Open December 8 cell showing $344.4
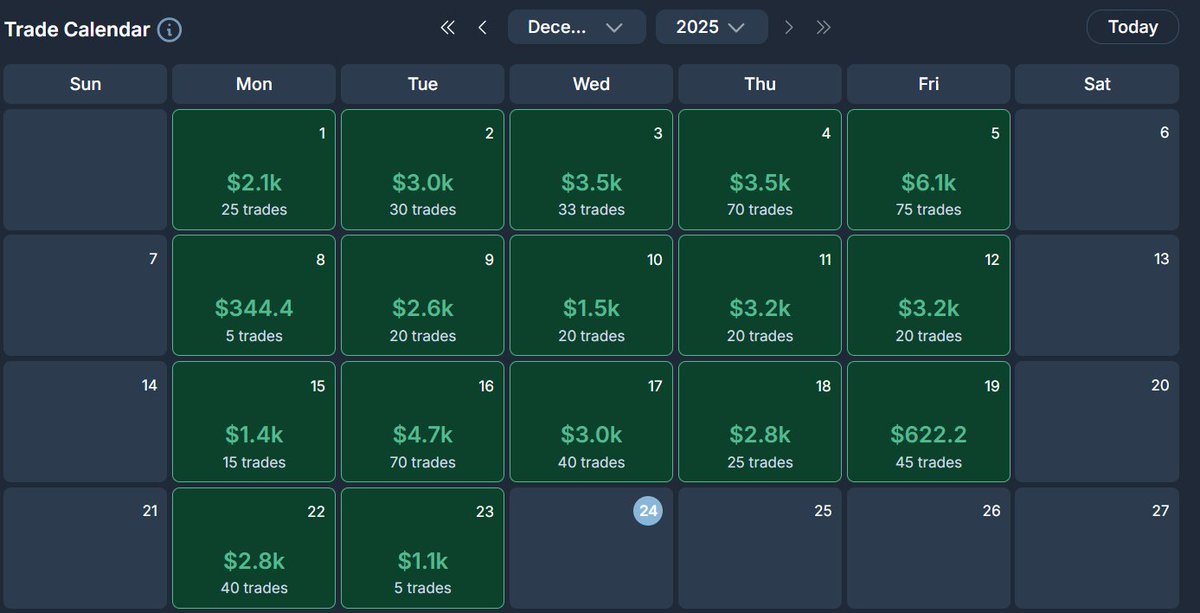 click(254, 296)
